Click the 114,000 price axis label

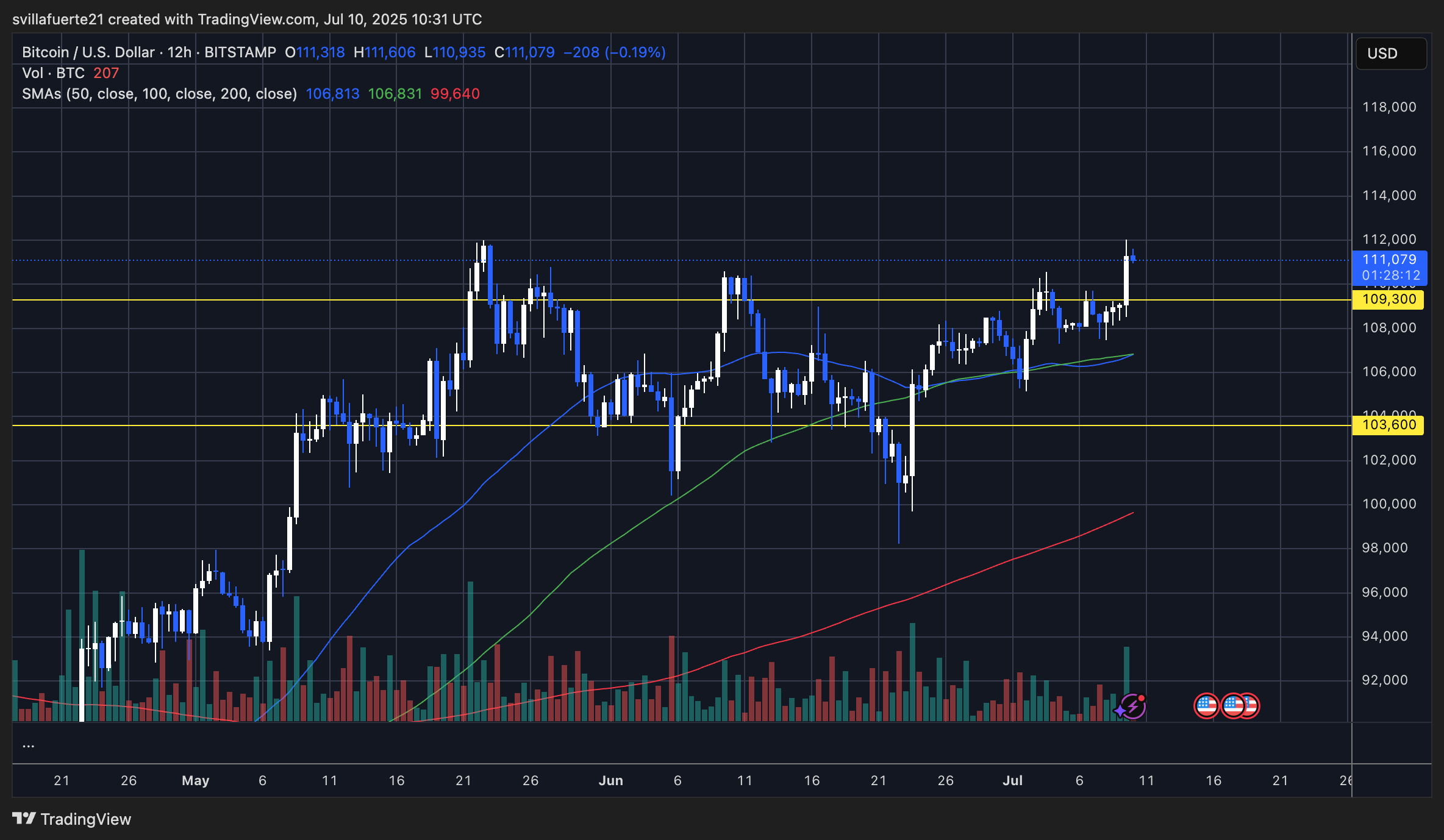[1389, 196]
